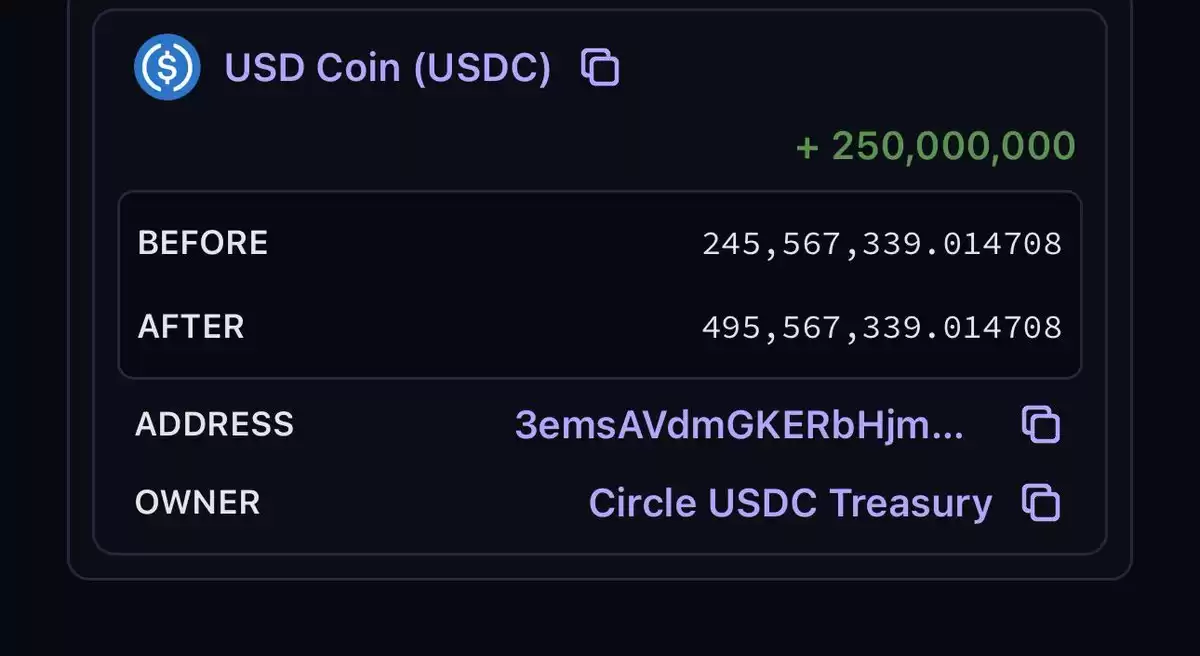Open the 3emsAVdmGKERbHjm... address link
1200x656 pixels.
point(740,426)
